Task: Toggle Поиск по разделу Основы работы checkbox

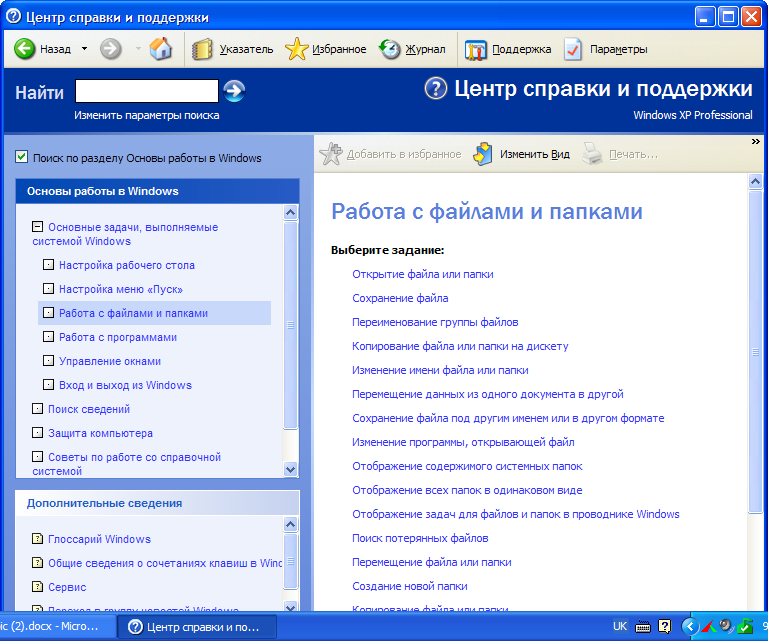Action: [21, 157]
